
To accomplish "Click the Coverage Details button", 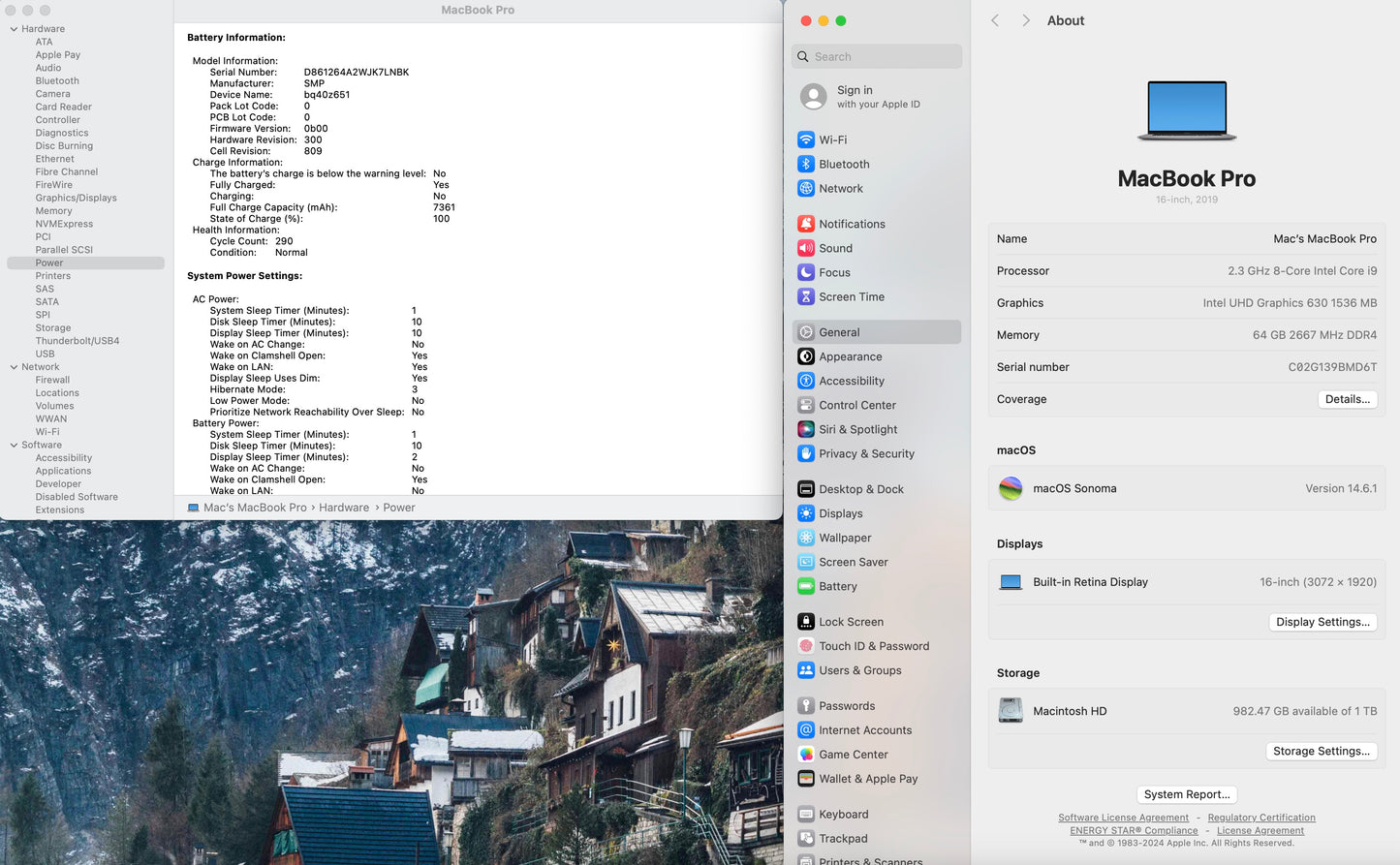I will click(1347, 399).
